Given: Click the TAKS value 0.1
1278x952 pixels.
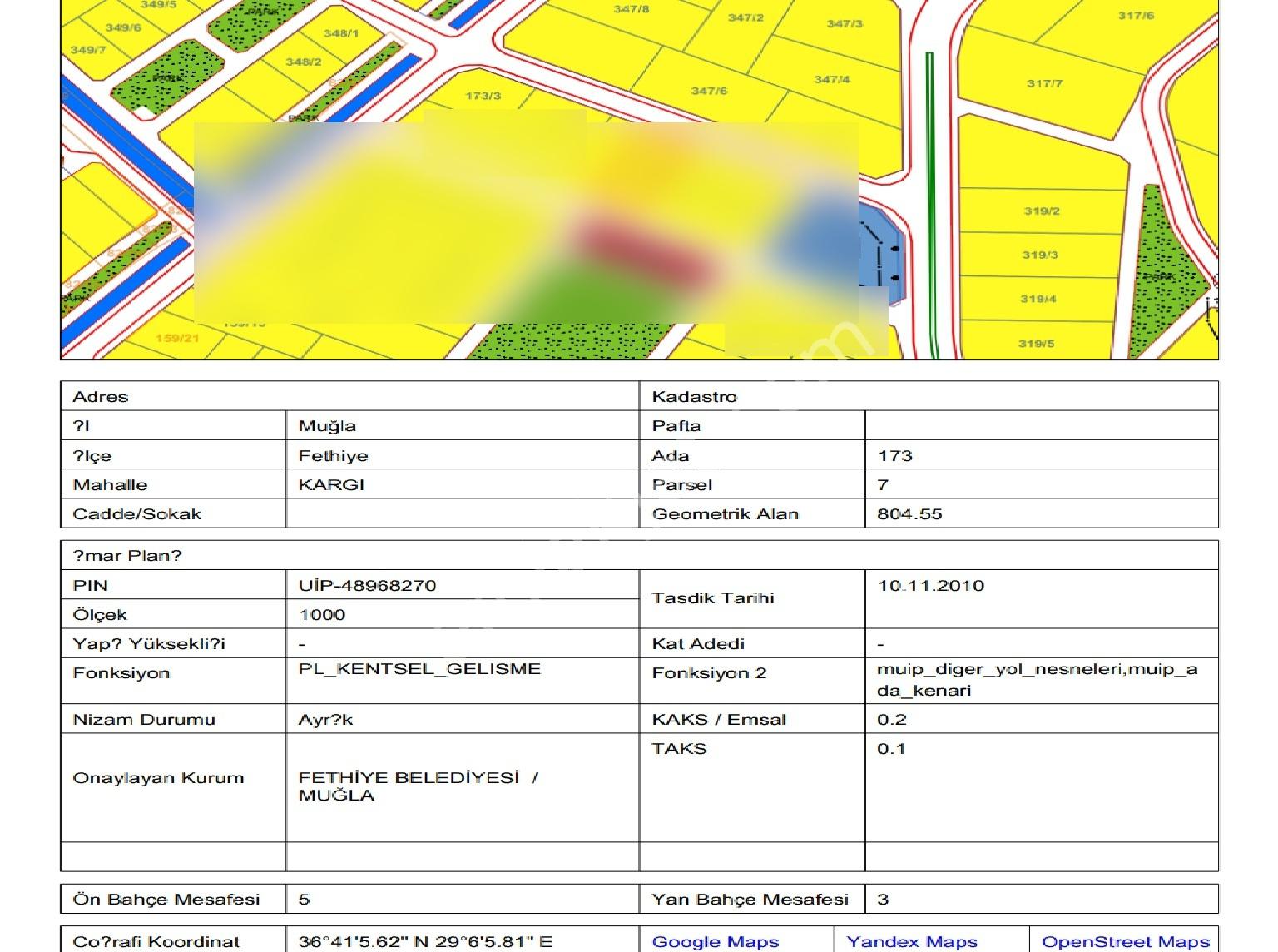Looking at the screenshot, I should 891,748.
